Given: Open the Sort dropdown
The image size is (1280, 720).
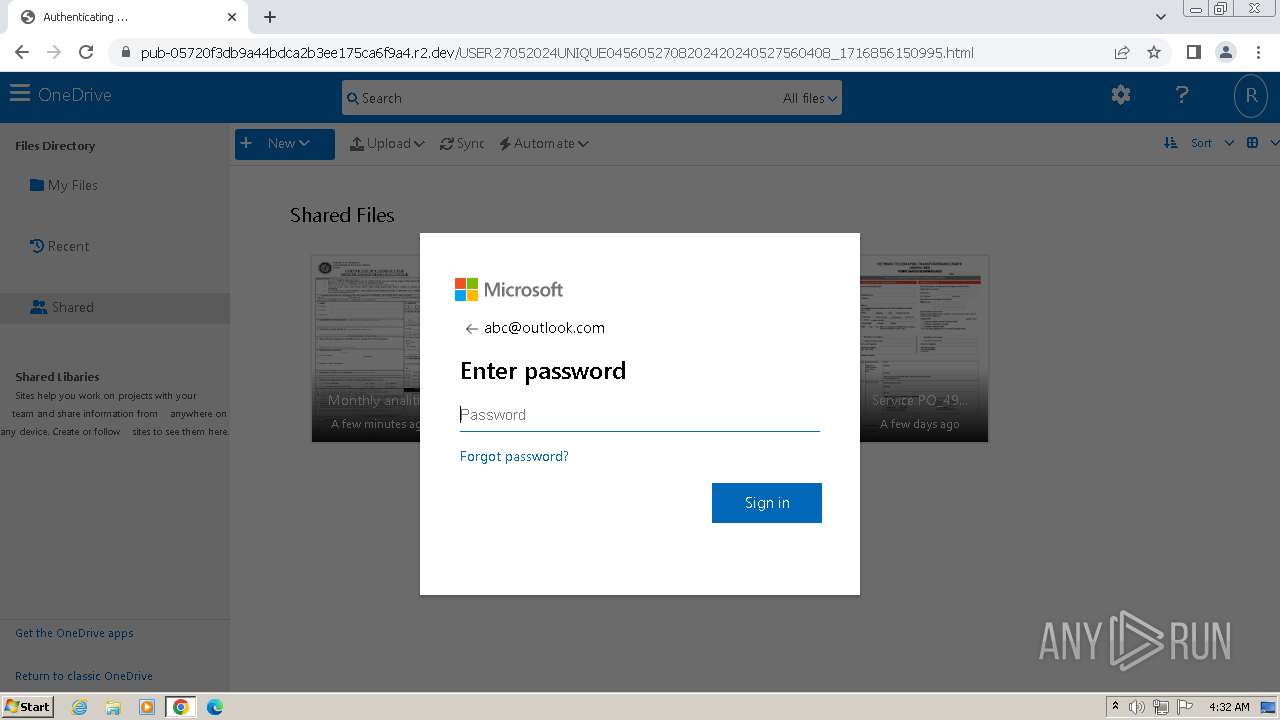Looking at the screenshot, I should [x=1212, y=143].
